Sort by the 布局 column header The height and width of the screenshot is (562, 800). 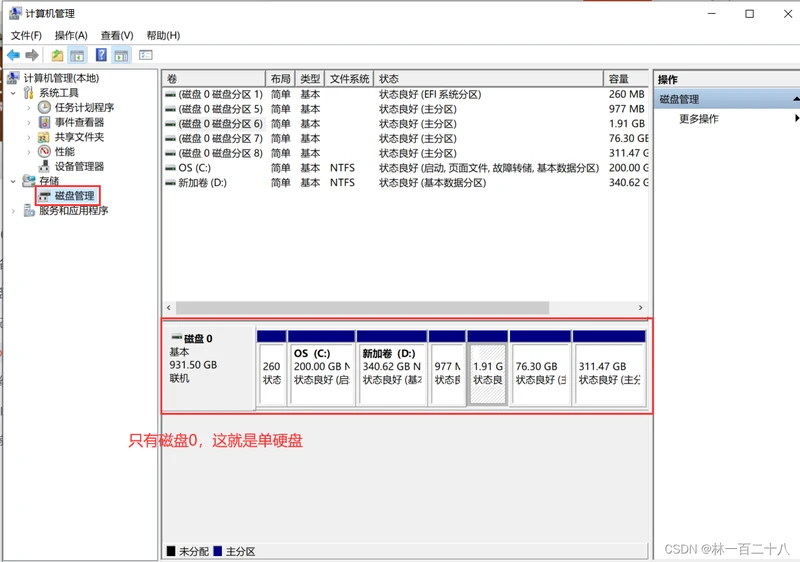(281, 79)
